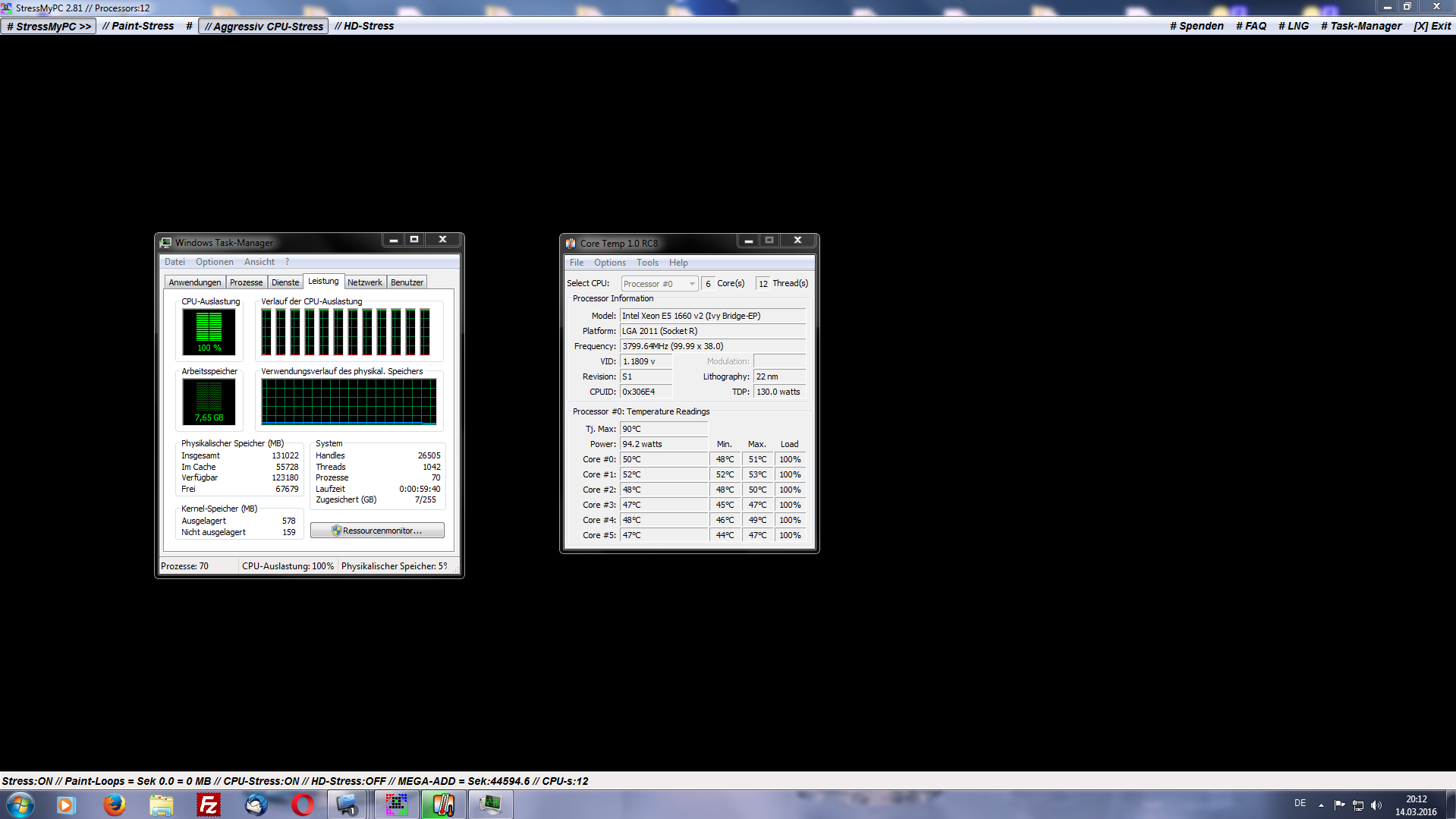The image size is (1456, 819).
Task: Click the Core Temp thermometer taskbar icon
Action: coord(443,805)
